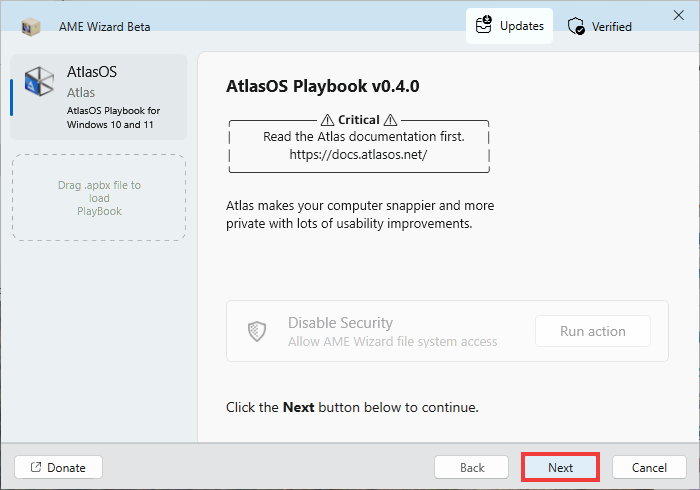Screen dimensions: 700x490
Task: Open the Donate link button
Action: [x=58, y=467]
